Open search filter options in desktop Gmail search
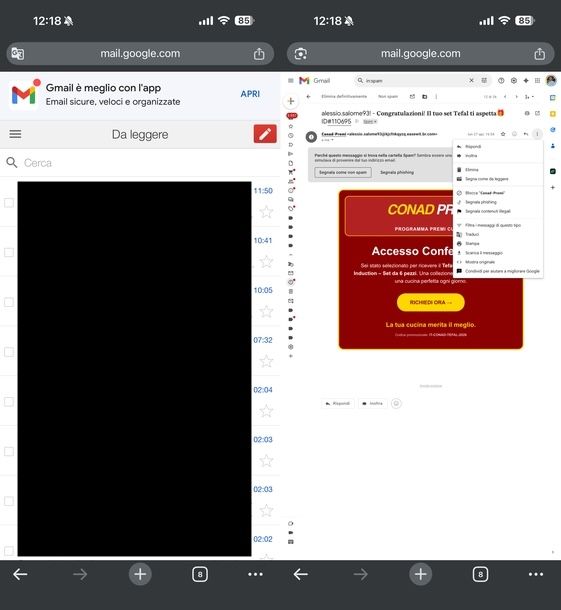This screenshot has width=561, height=610. (x=484, y=81)
